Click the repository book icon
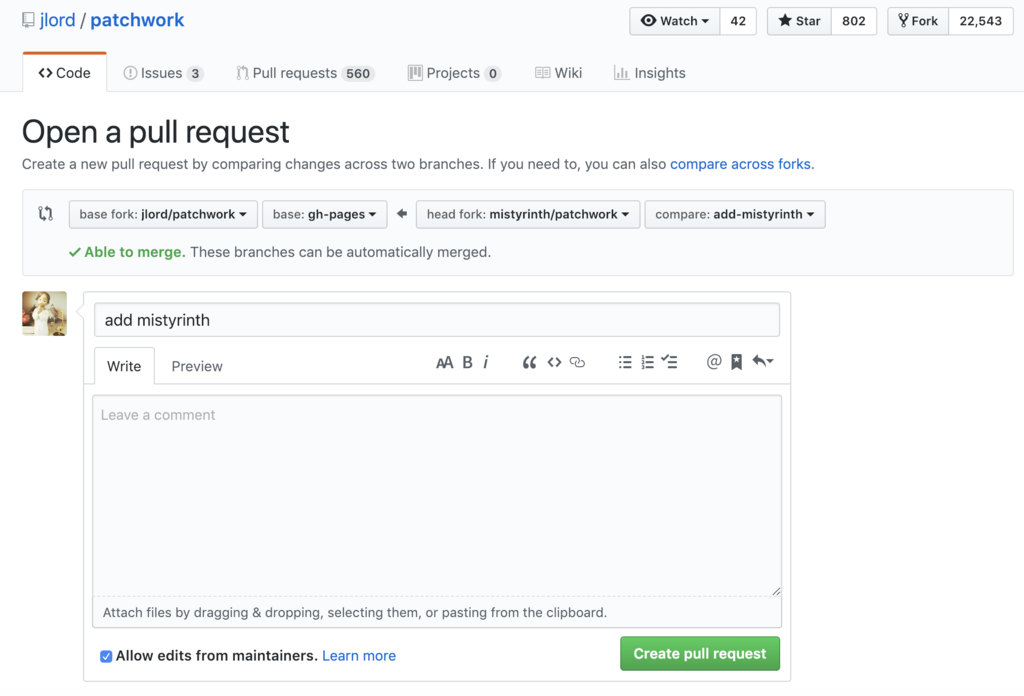 28,20
